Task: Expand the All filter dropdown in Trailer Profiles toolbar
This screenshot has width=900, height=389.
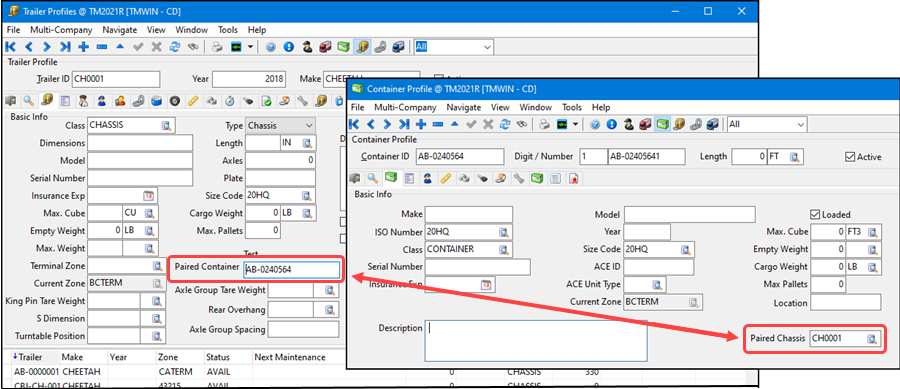Action: coord(454,47)
